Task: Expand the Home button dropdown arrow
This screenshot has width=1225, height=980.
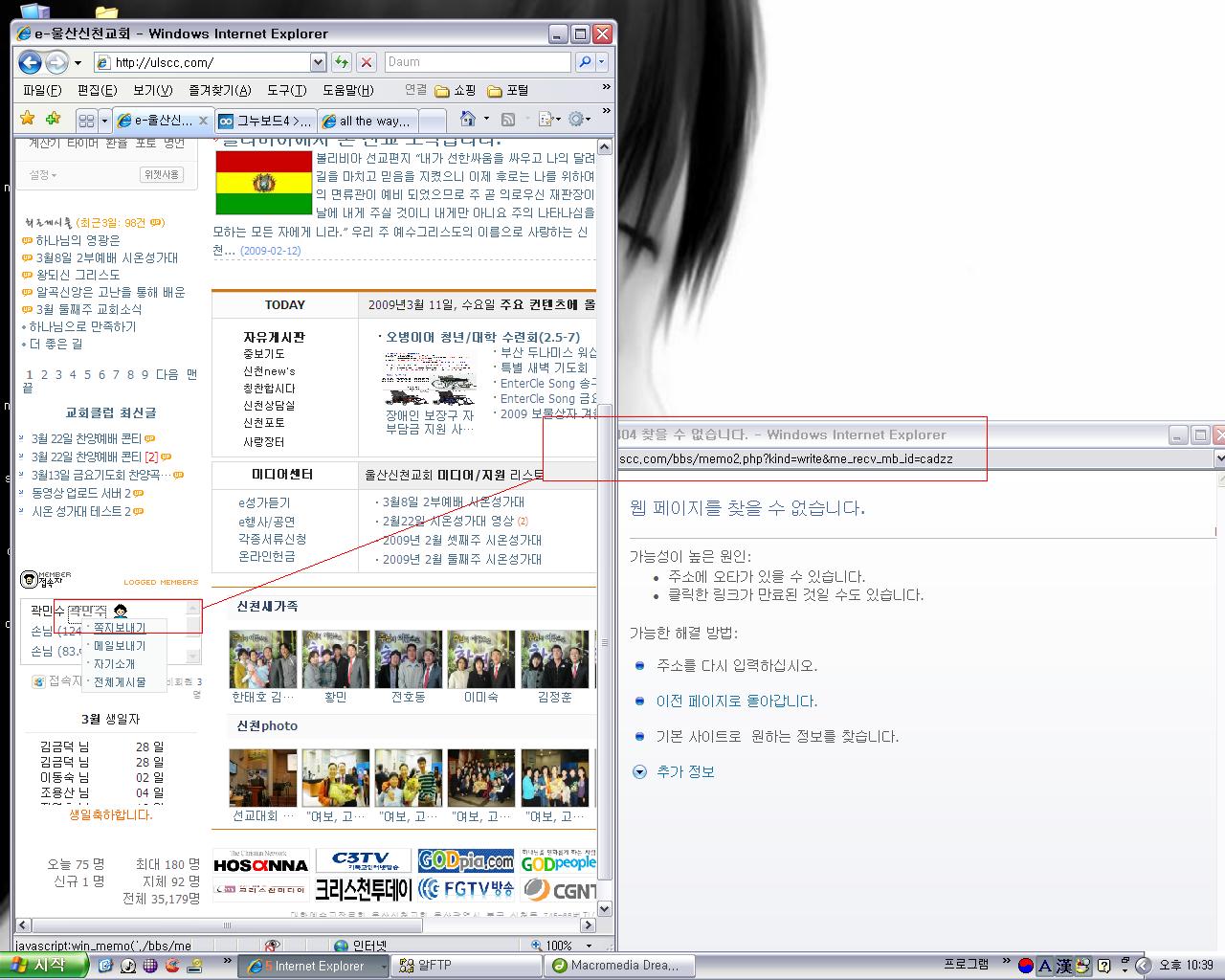Action: pos(486,120)
